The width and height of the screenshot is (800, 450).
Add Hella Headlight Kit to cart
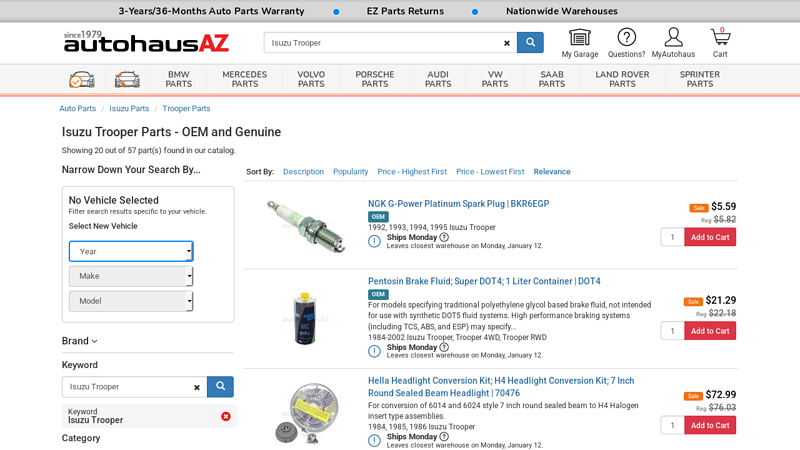[710, 426]
